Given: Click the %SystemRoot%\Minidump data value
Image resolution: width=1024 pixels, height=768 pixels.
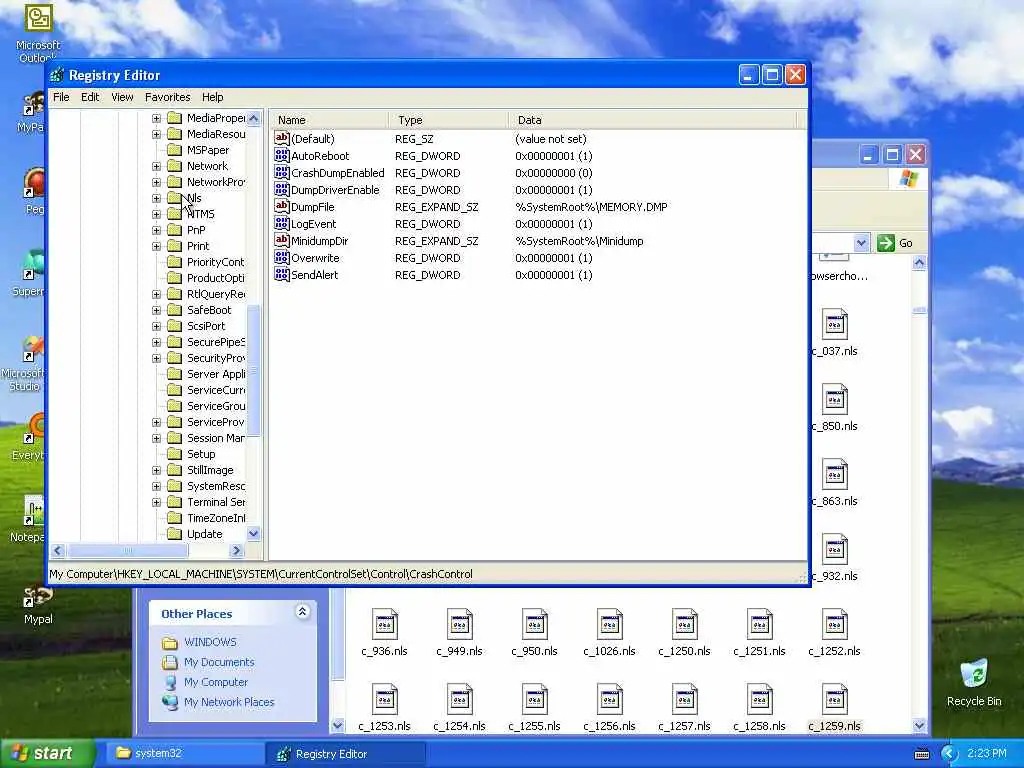Looking at the screenshot, I should [579, 241].
